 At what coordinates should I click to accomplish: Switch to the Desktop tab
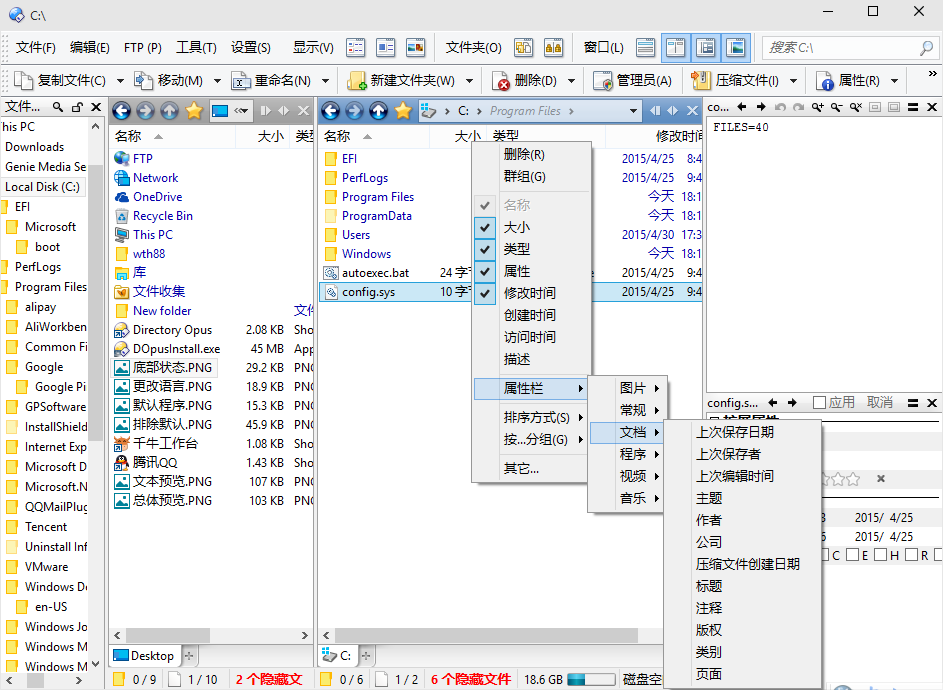click(x=145, y=655)
